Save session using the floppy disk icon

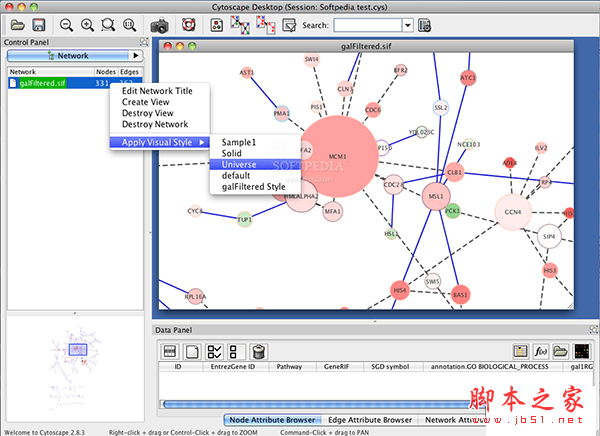coord(39,25)
